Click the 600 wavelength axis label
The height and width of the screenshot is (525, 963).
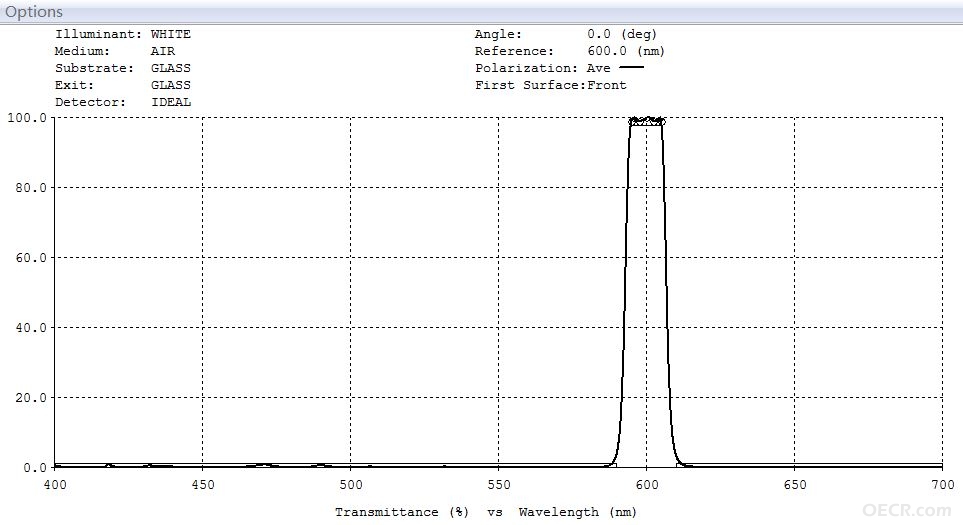(647, 485)
